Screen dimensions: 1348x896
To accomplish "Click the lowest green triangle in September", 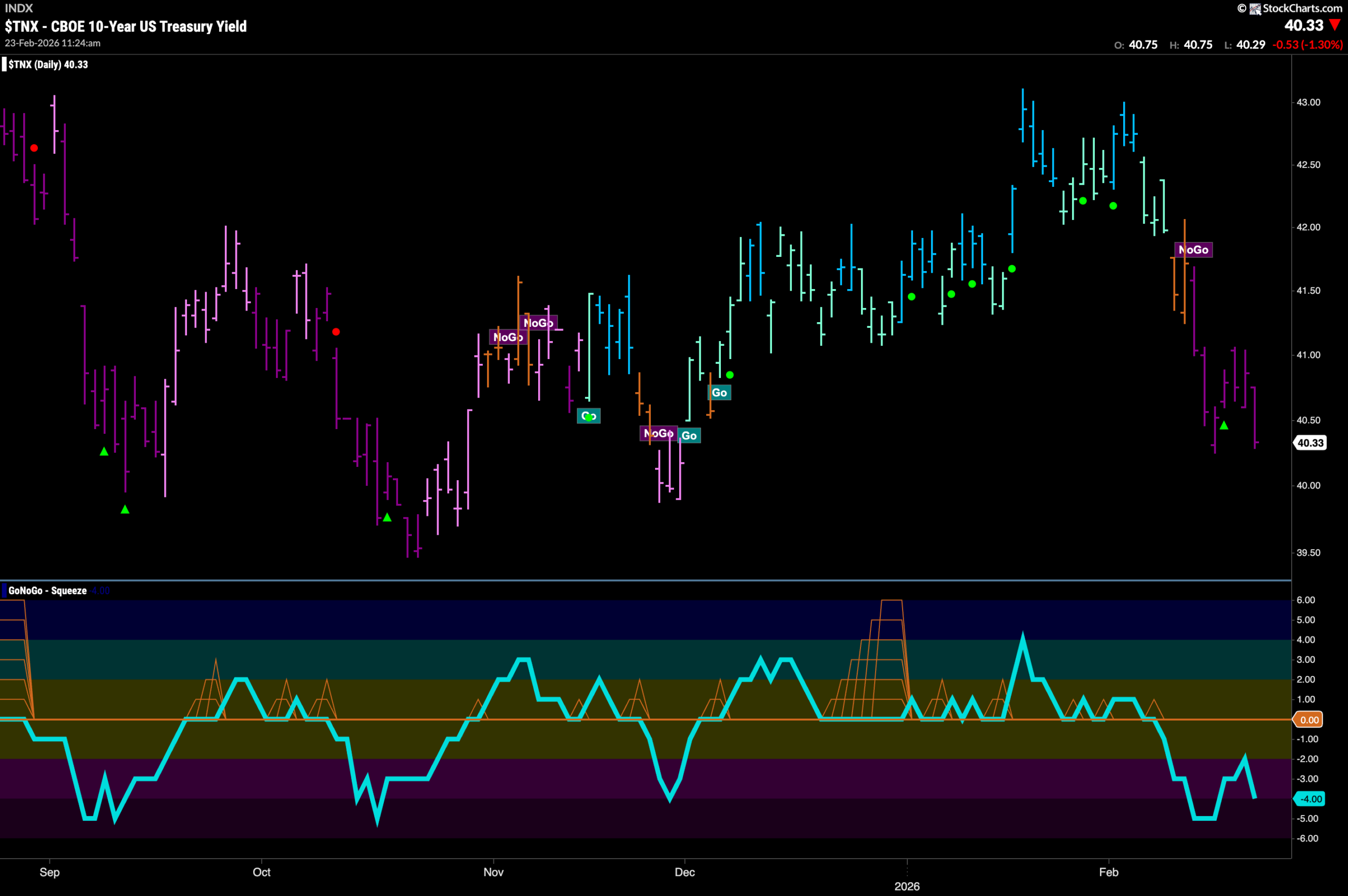I will point(125,509).
